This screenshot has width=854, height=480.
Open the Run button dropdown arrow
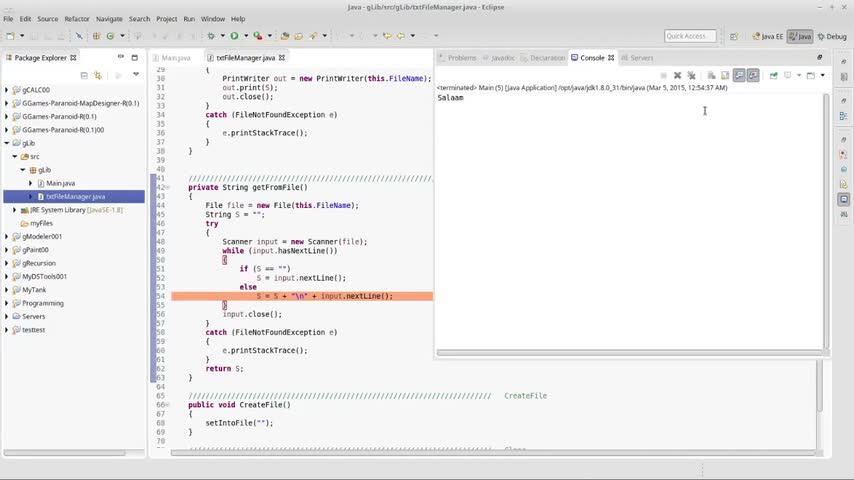click(x=246, y=36)
